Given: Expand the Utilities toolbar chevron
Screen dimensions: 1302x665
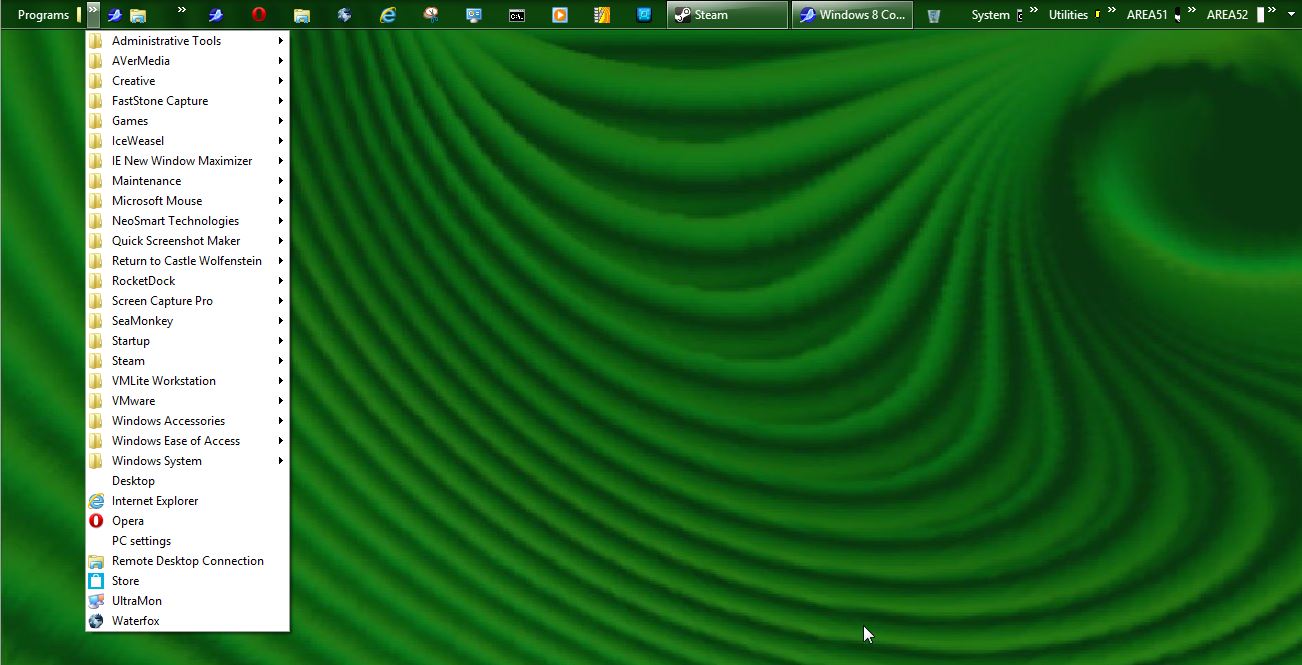Looking at the screenshot, I should pos(1111,10).
